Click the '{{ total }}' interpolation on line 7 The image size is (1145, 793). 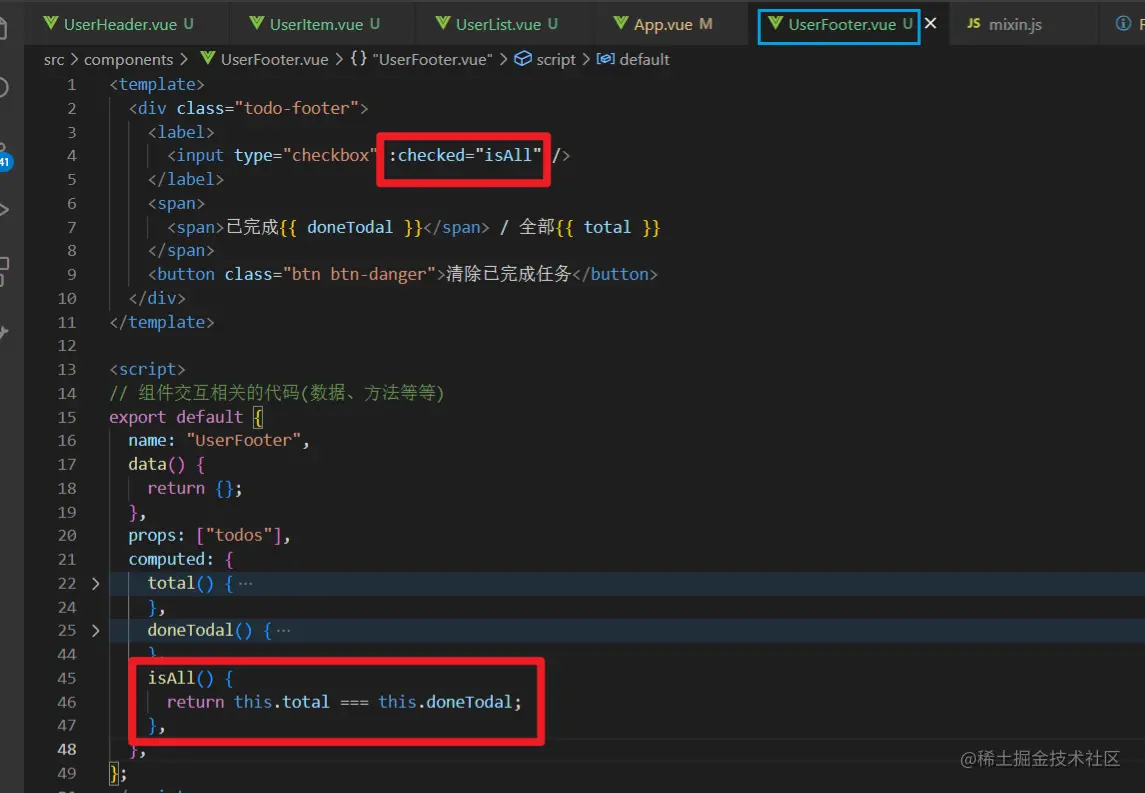click(x=608, y=227)
